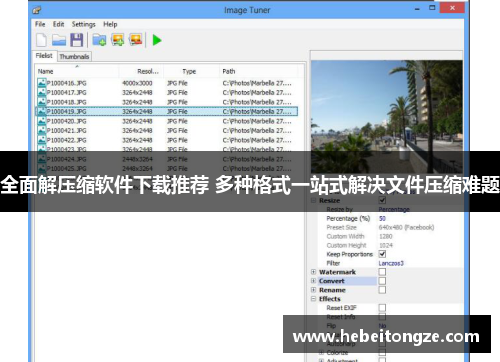Click the Remove images toolbar icon
Viewport: 500px width, 362px height.
136,40
